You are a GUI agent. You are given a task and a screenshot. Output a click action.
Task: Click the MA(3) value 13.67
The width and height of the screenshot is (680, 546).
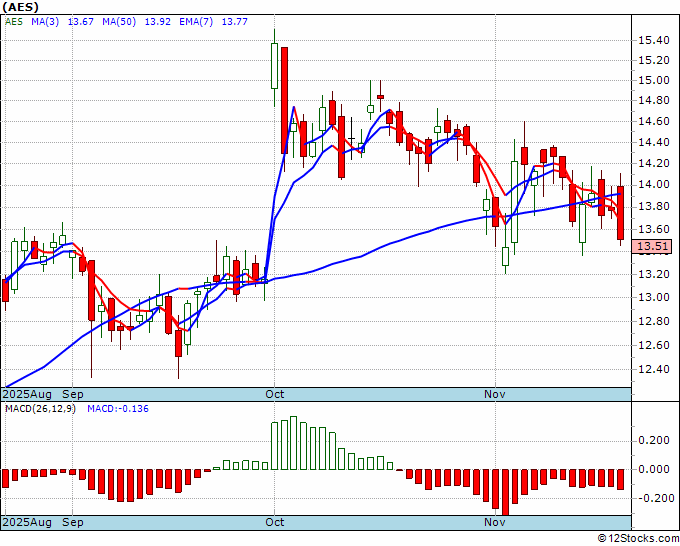[81, 21]
